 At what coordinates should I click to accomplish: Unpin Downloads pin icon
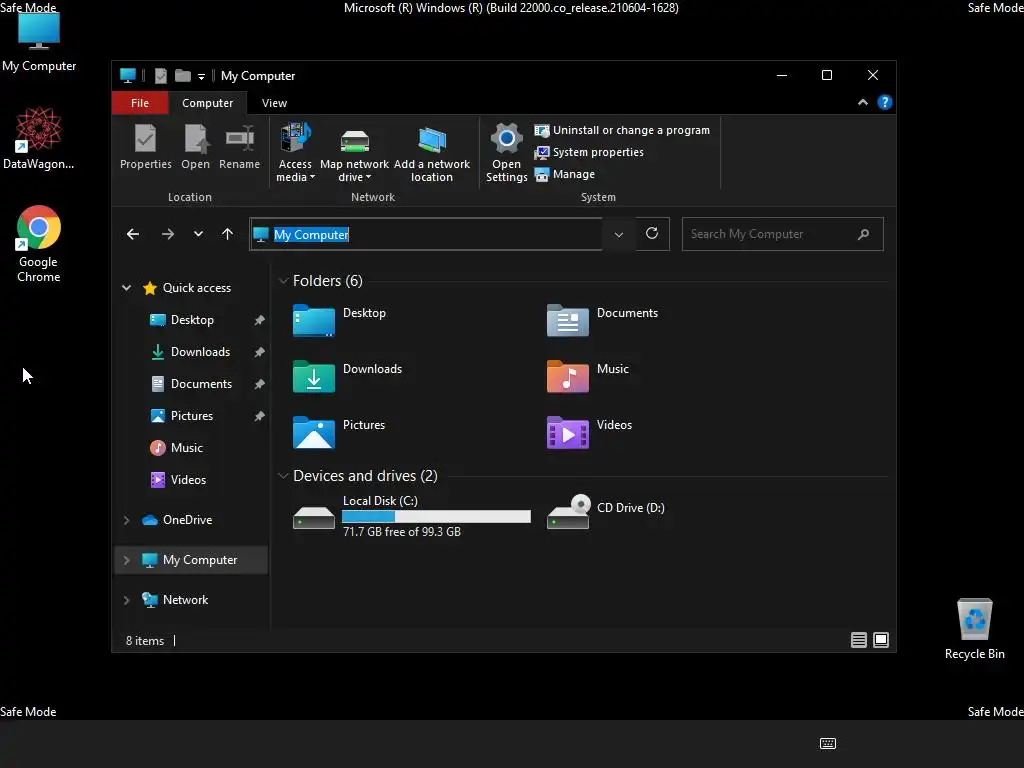tap(259, 352)
